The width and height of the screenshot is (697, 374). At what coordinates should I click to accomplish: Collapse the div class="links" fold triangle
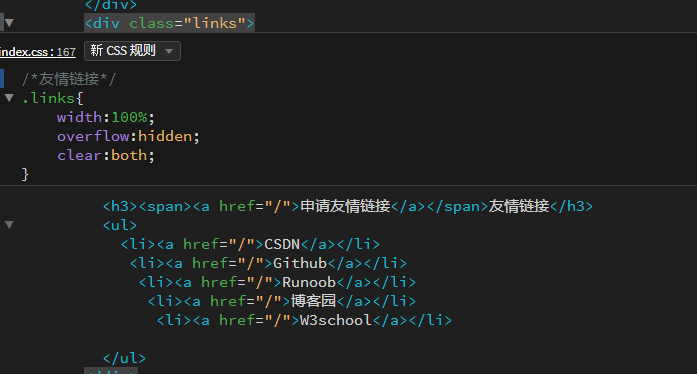coord(9,23)
